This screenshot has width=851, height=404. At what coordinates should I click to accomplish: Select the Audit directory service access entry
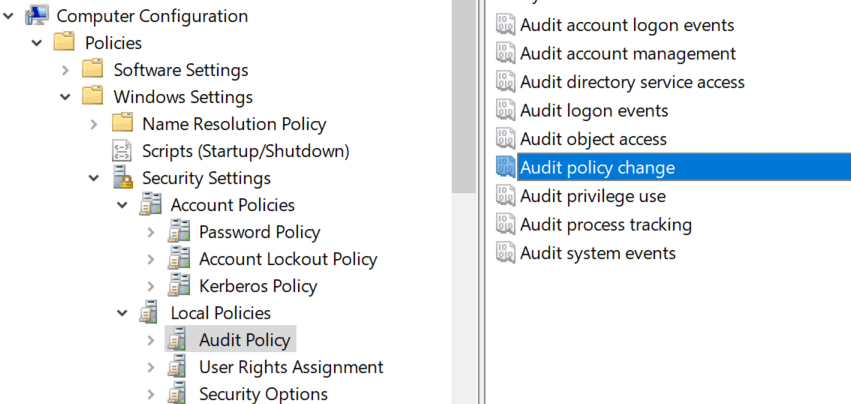(x=632, y=82)
